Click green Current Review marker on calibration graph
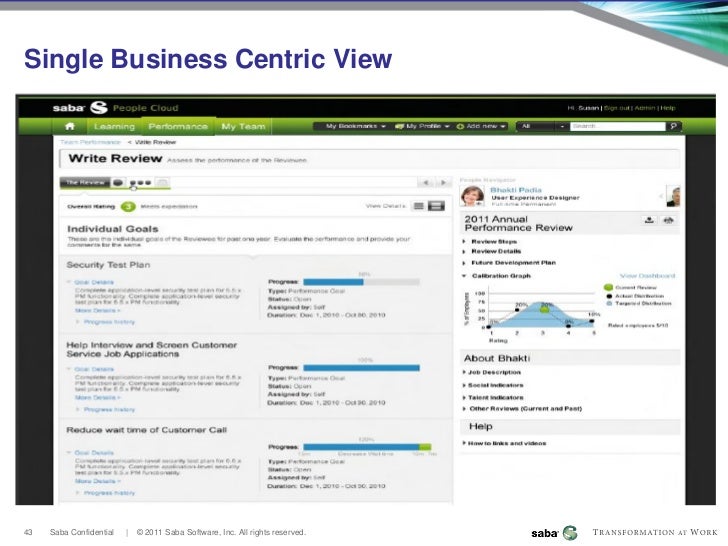The image size is (728, 546). tap(544, 309)
